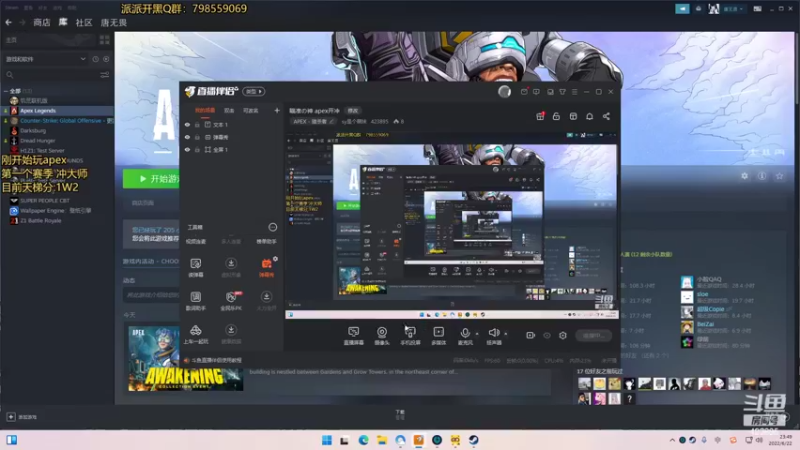
Task: Open streaming settings gear in bottom bar
Action: [563, 335]
